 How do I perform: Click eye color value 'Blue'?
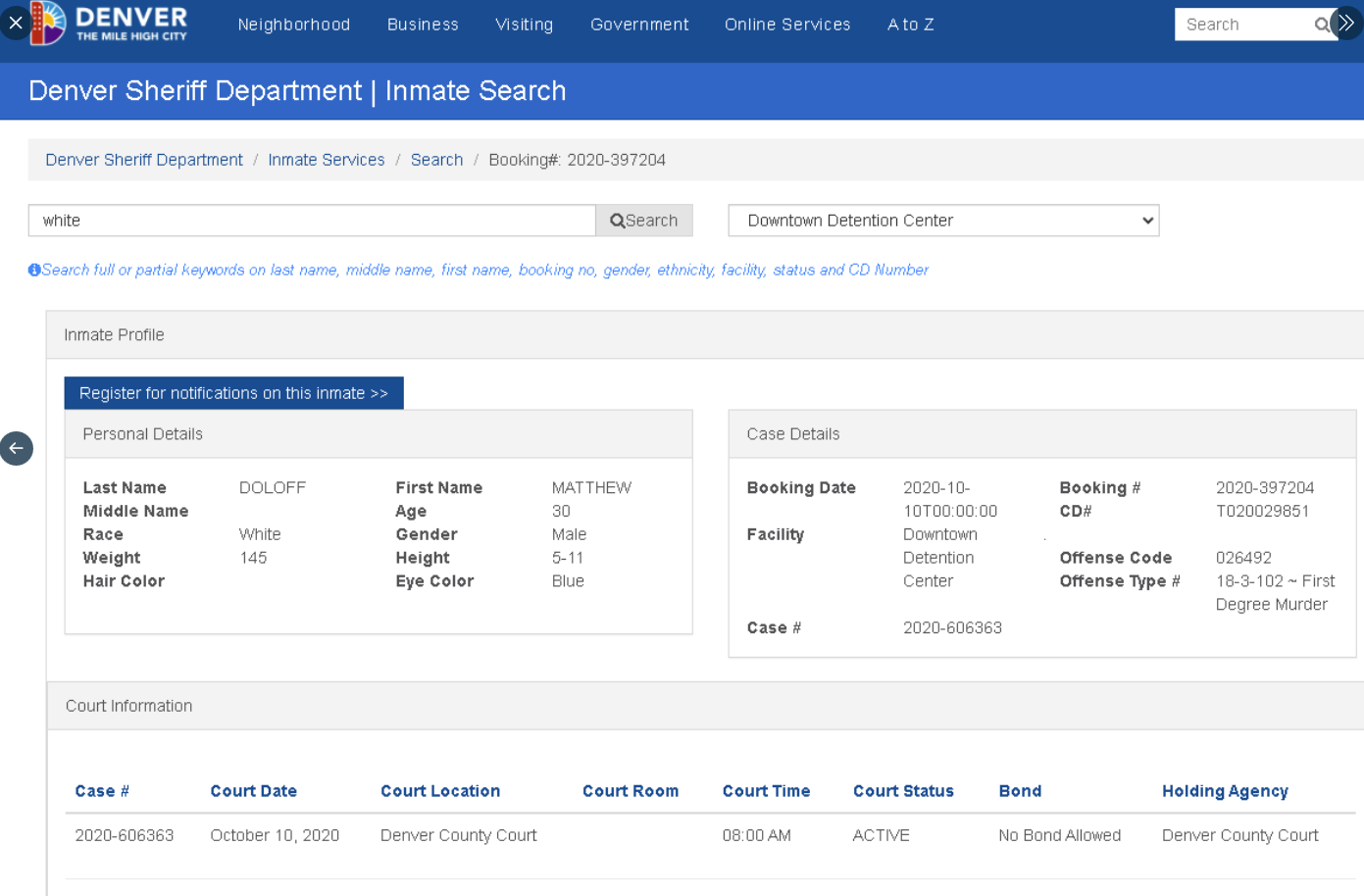coord(568,581)
